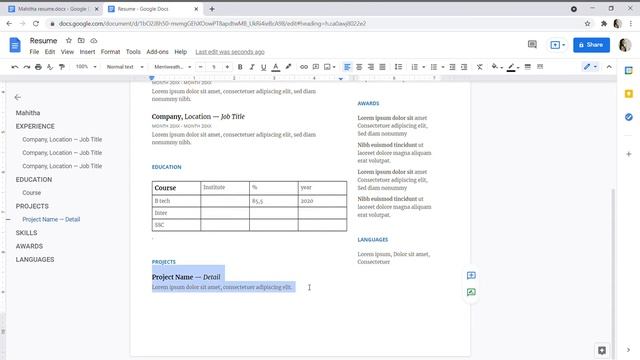Select Justify alignment
640x360 pixels.
[382, 67]
